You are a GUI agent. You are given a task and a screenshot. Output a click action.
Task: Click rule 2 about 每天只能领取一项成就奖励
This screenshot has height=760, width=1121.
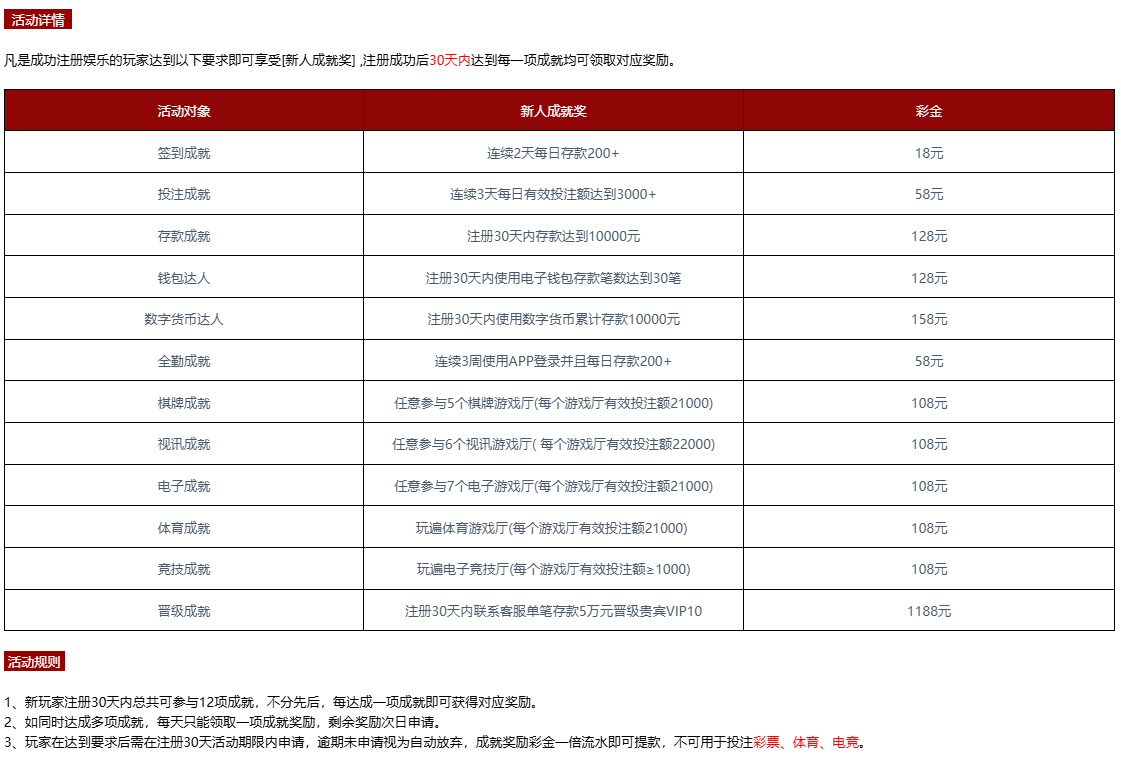[223, 722]
